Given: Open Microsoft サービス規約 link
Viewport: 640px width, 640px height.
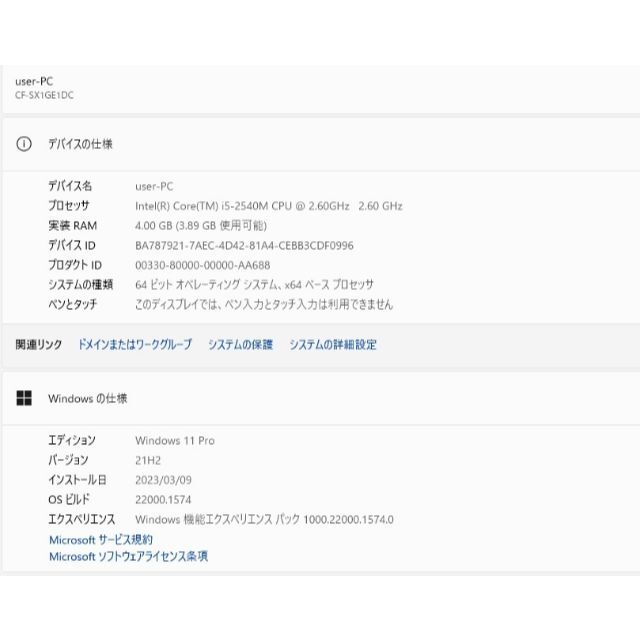Looking at the screenshot, I should click(101, 540).
